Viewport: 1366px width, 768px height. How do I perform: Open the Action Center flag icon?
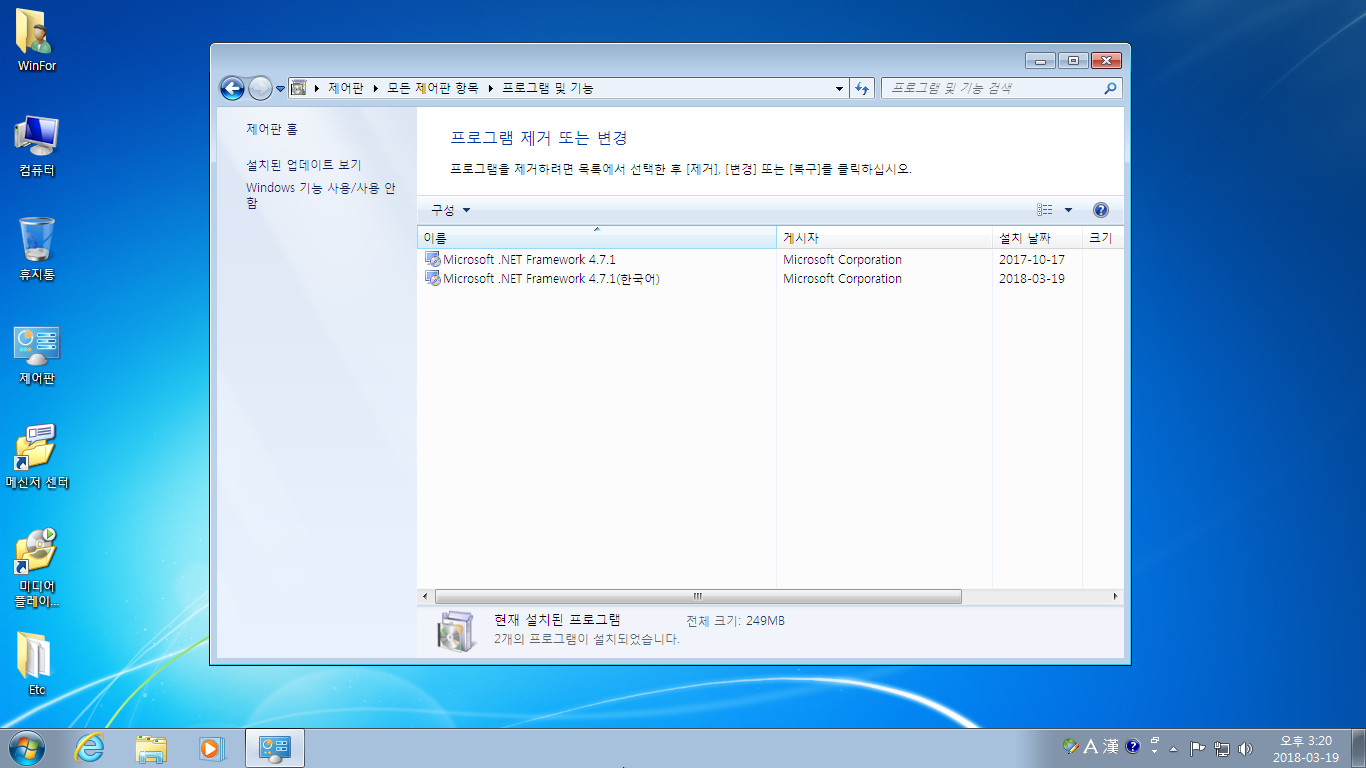1197,748
